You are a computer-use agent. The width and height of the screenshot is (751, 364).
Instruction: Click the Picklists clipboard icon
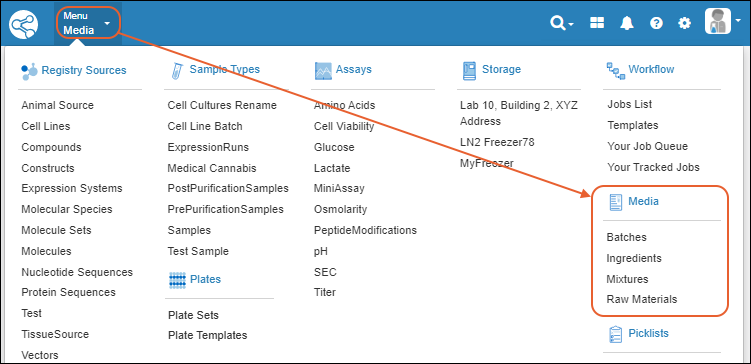(615, 334)
